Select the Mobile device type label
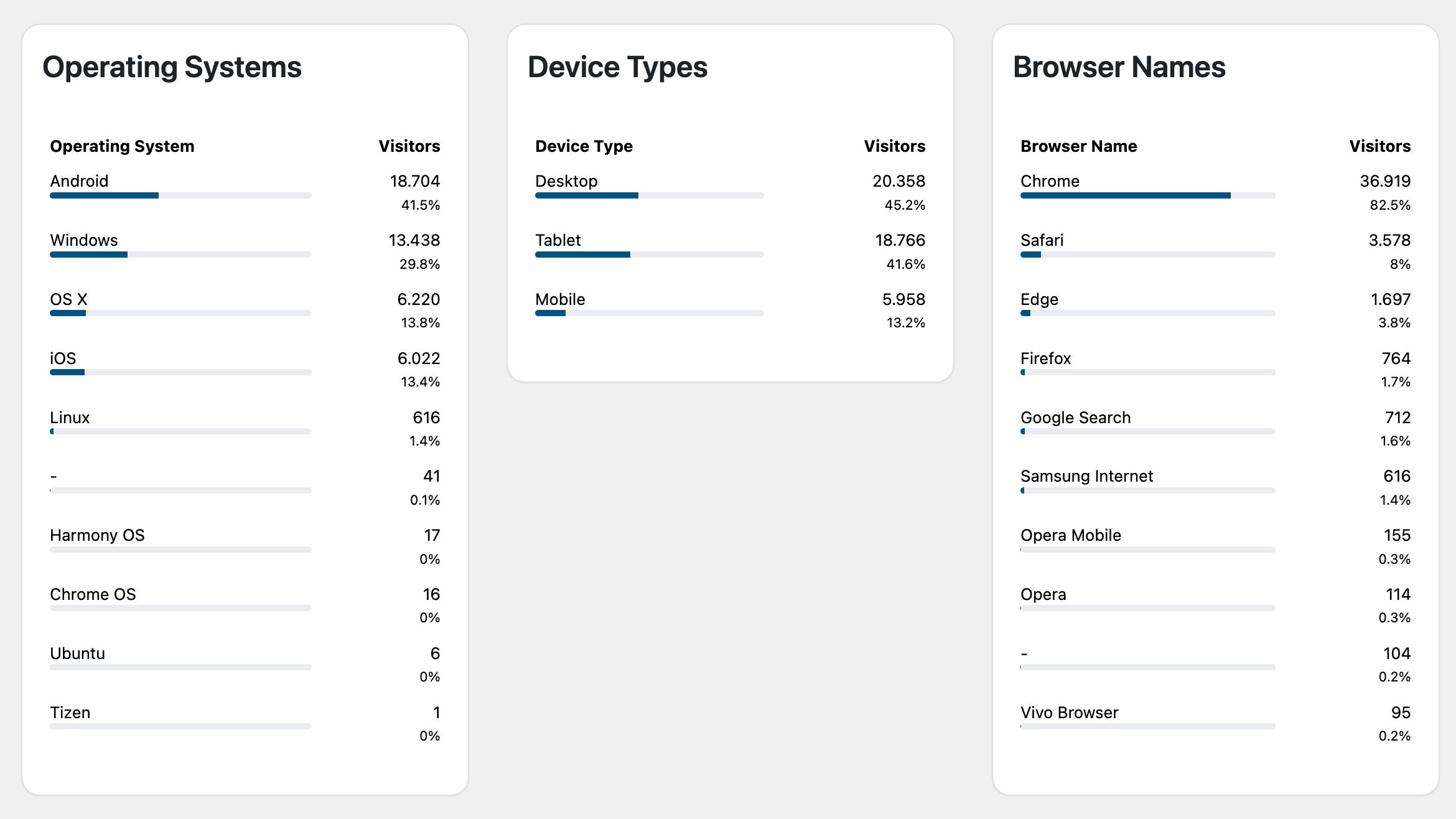 pyautogui.click(x=560, y=299)
